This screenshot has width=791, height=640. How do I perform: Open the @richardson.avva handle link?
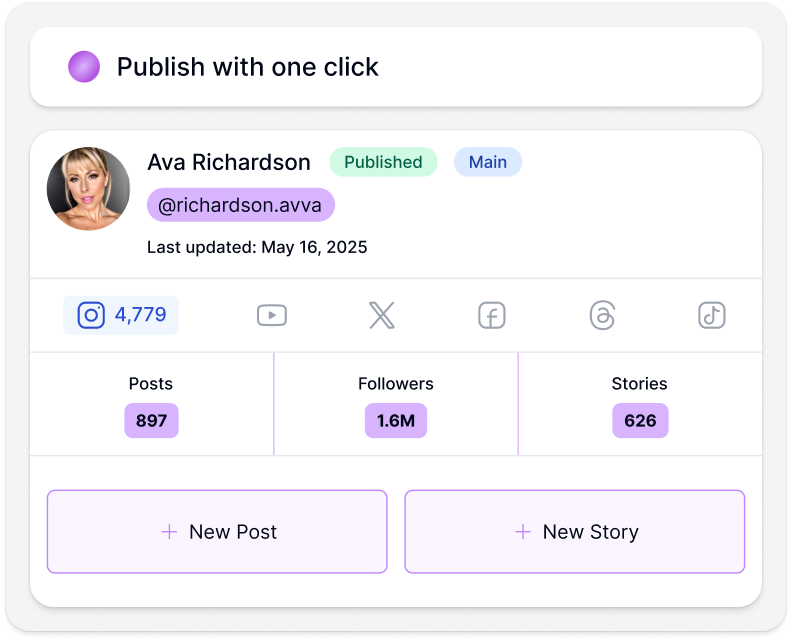[x=241, y=205]
